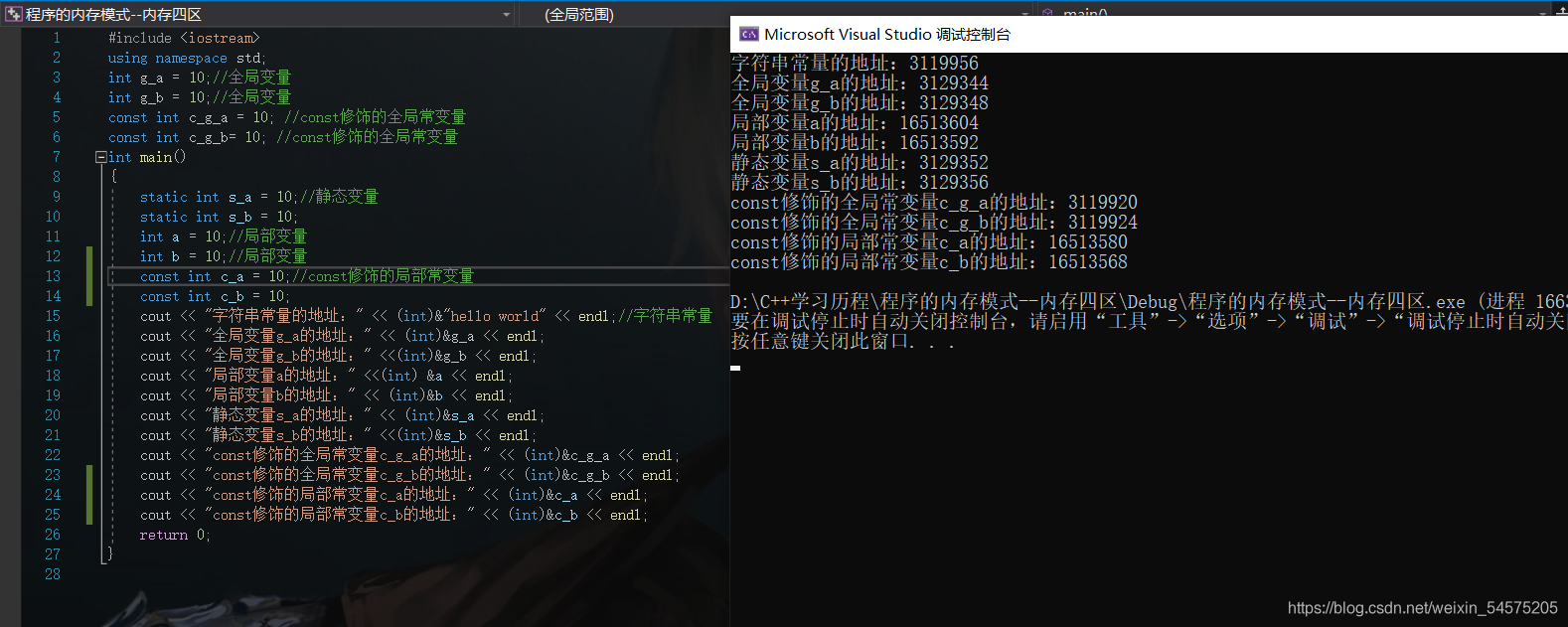Click the line static int s_b = 10
This screenshot has height=627, width=1568.
pyautogui.click(x=219, y=217)
